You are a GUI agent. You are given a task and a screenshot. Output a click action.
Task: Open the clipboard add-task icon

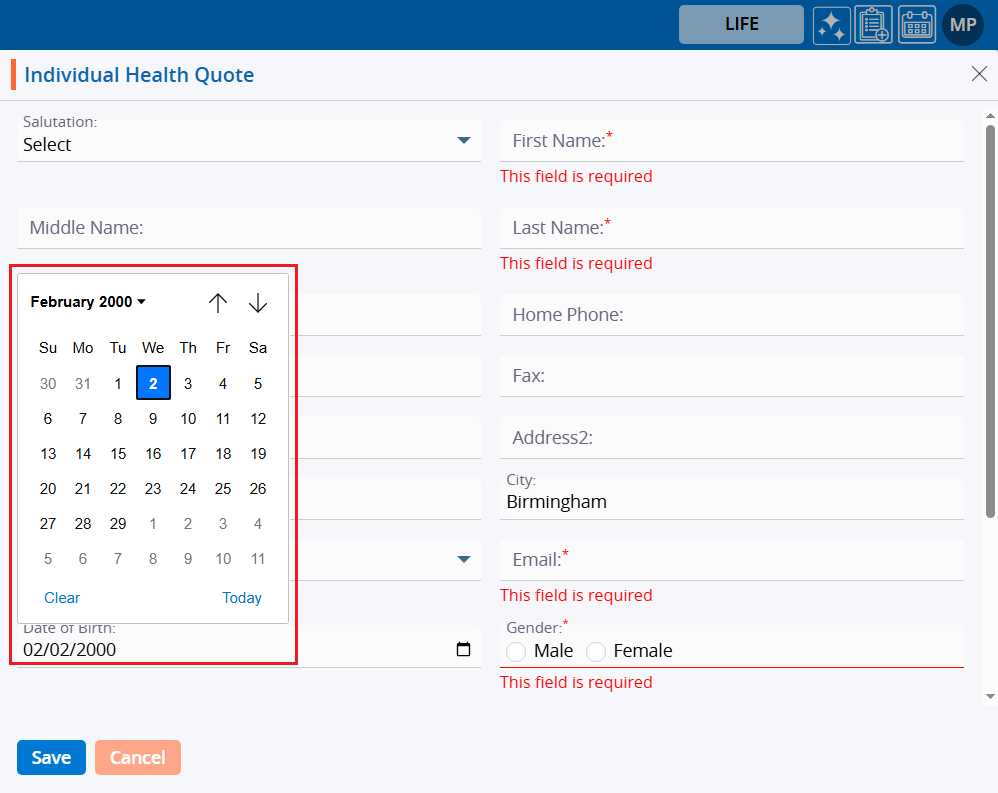(x=873, y=25)
